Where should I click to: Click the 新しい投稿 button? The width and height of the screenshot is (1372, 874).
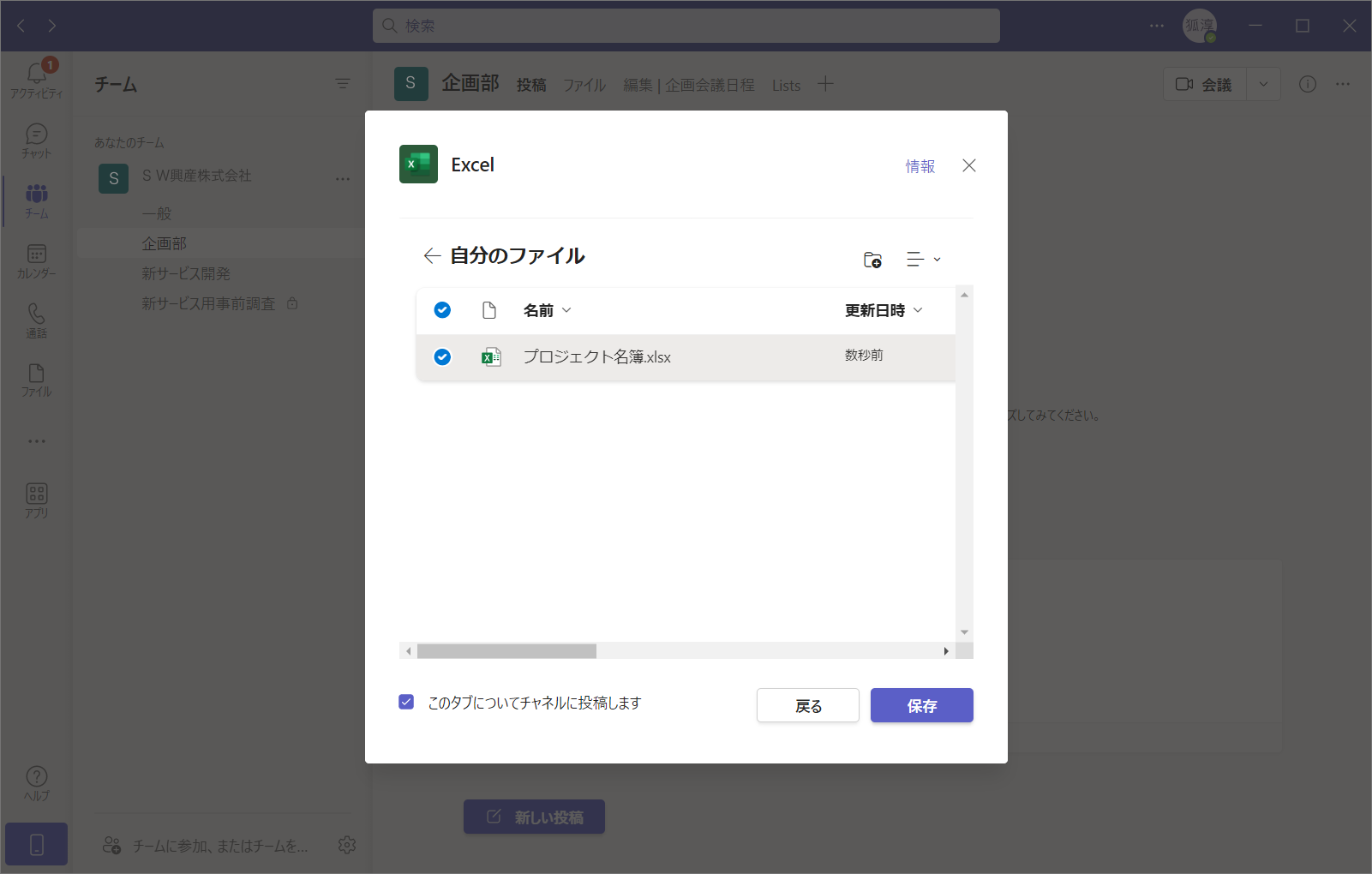click(535, 817)
